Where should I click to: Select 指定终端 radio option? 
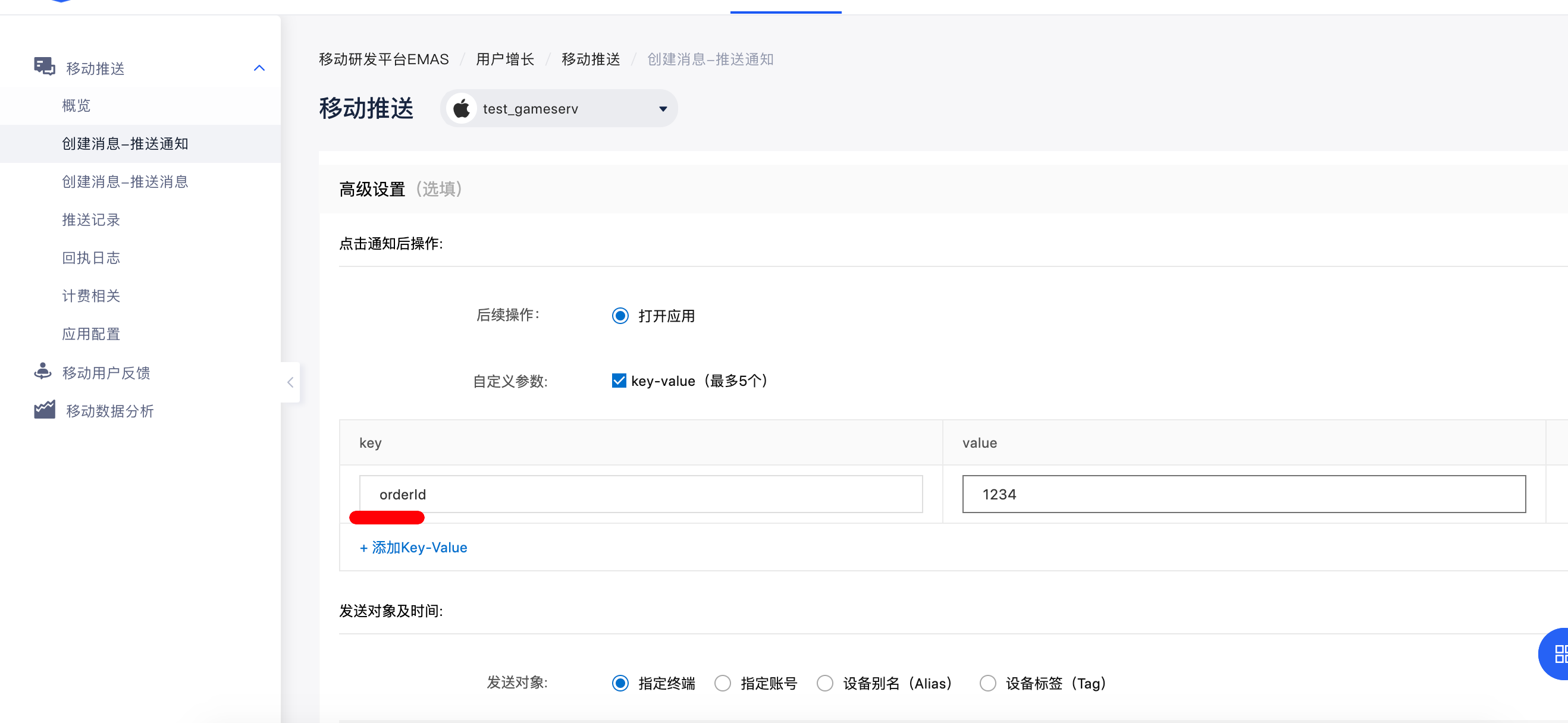point(620,683)
